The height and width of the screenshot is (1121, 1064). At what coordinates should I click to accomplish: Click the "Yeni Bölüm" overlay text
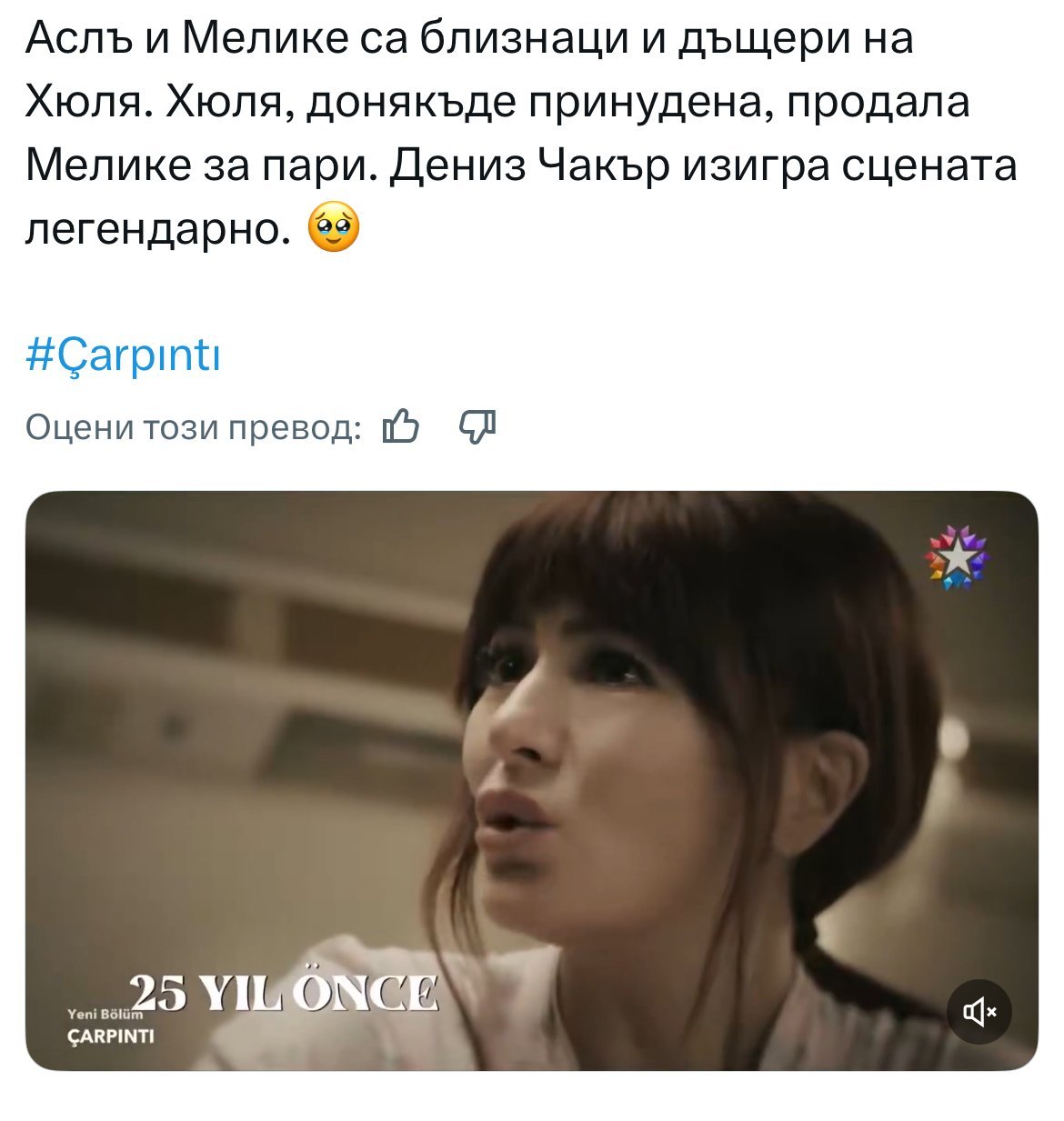(x=103, y=1014)
